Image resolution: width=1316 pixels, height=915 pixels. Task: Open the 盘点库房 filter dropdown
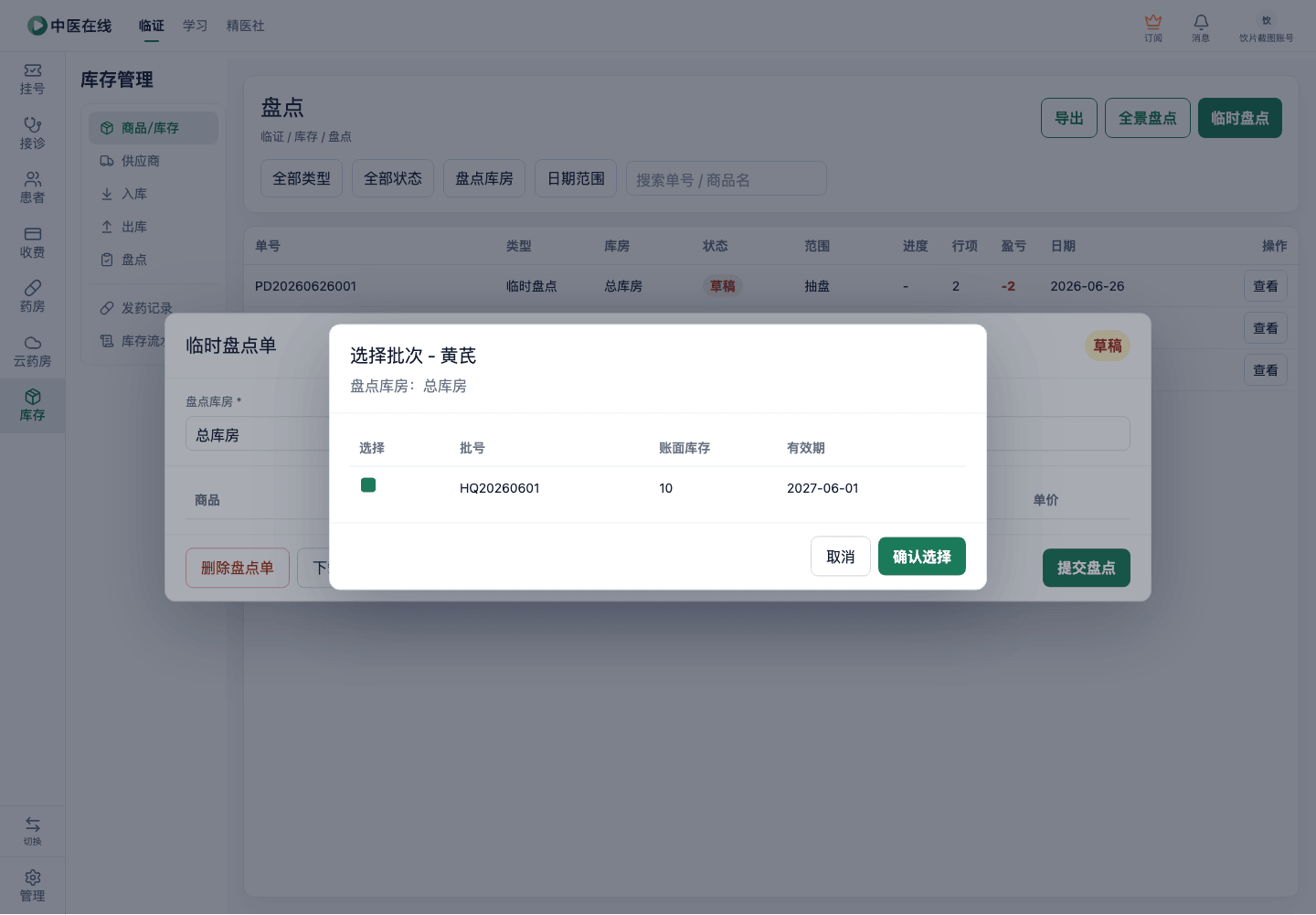click(x=484, y=178)
